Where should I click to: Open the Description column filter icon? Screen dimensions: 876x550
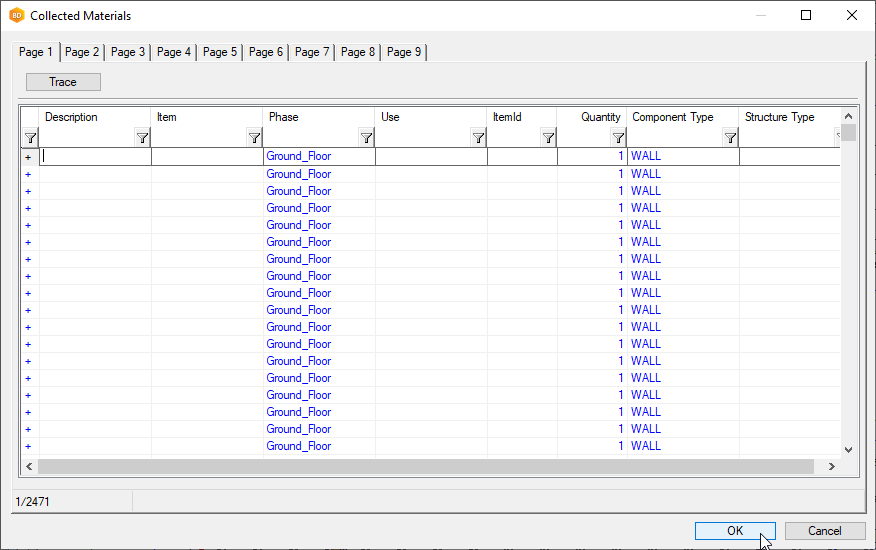[142, 138]
